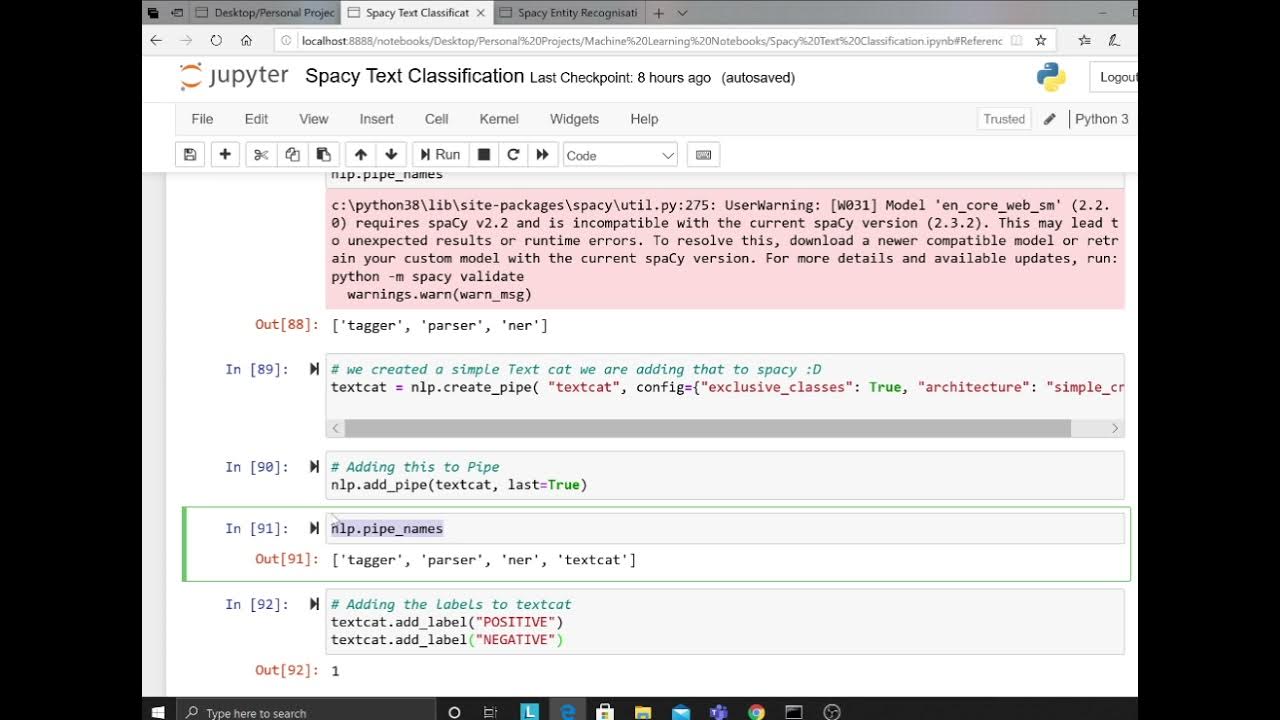This screenshot has width=1280, height=720.
Task: Click the pencil edit-mode indicator
Action: (1049, 119)
